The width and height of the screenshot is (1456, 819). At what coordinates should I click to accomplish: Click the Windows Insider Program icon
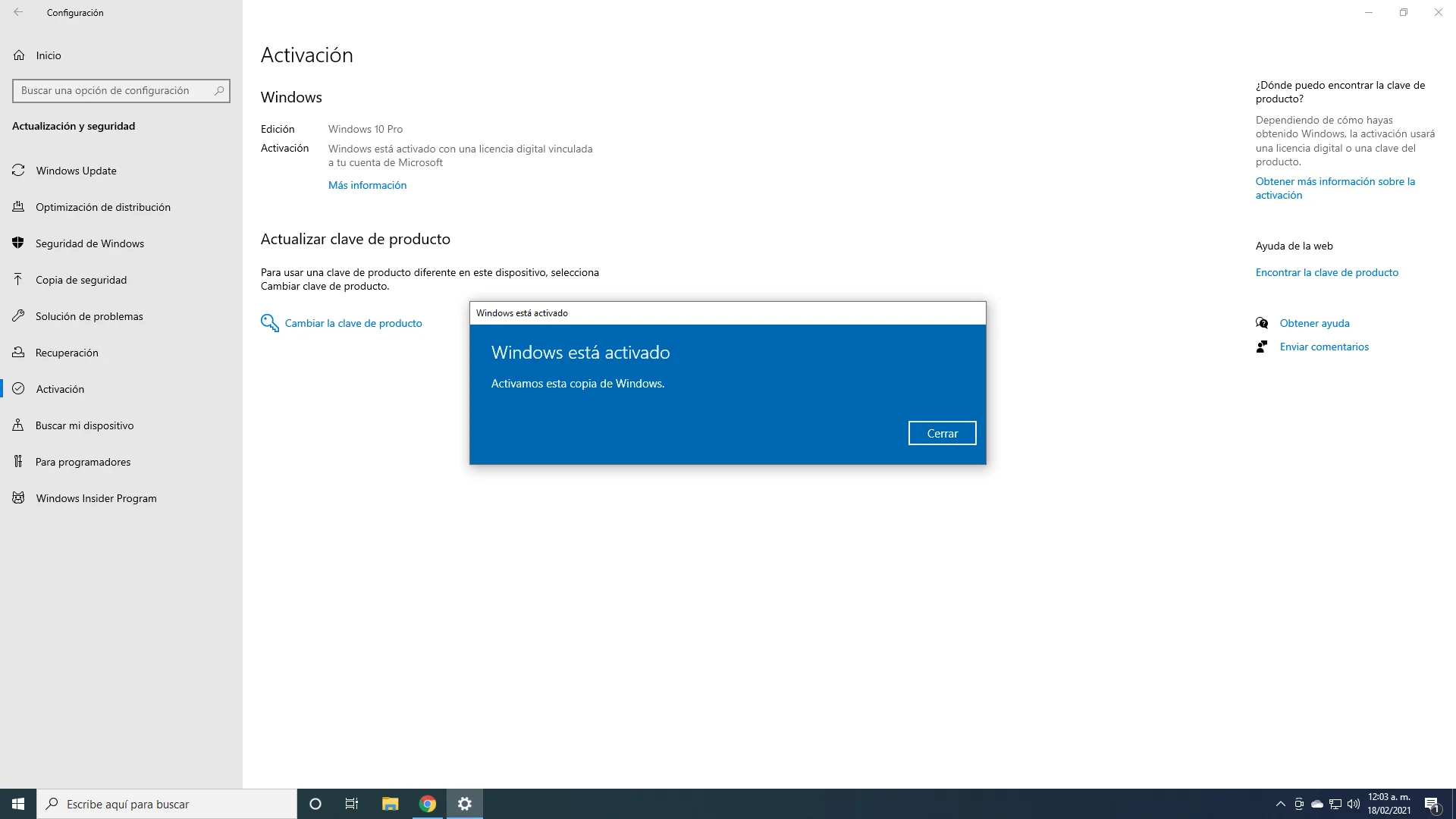point(19,498)
